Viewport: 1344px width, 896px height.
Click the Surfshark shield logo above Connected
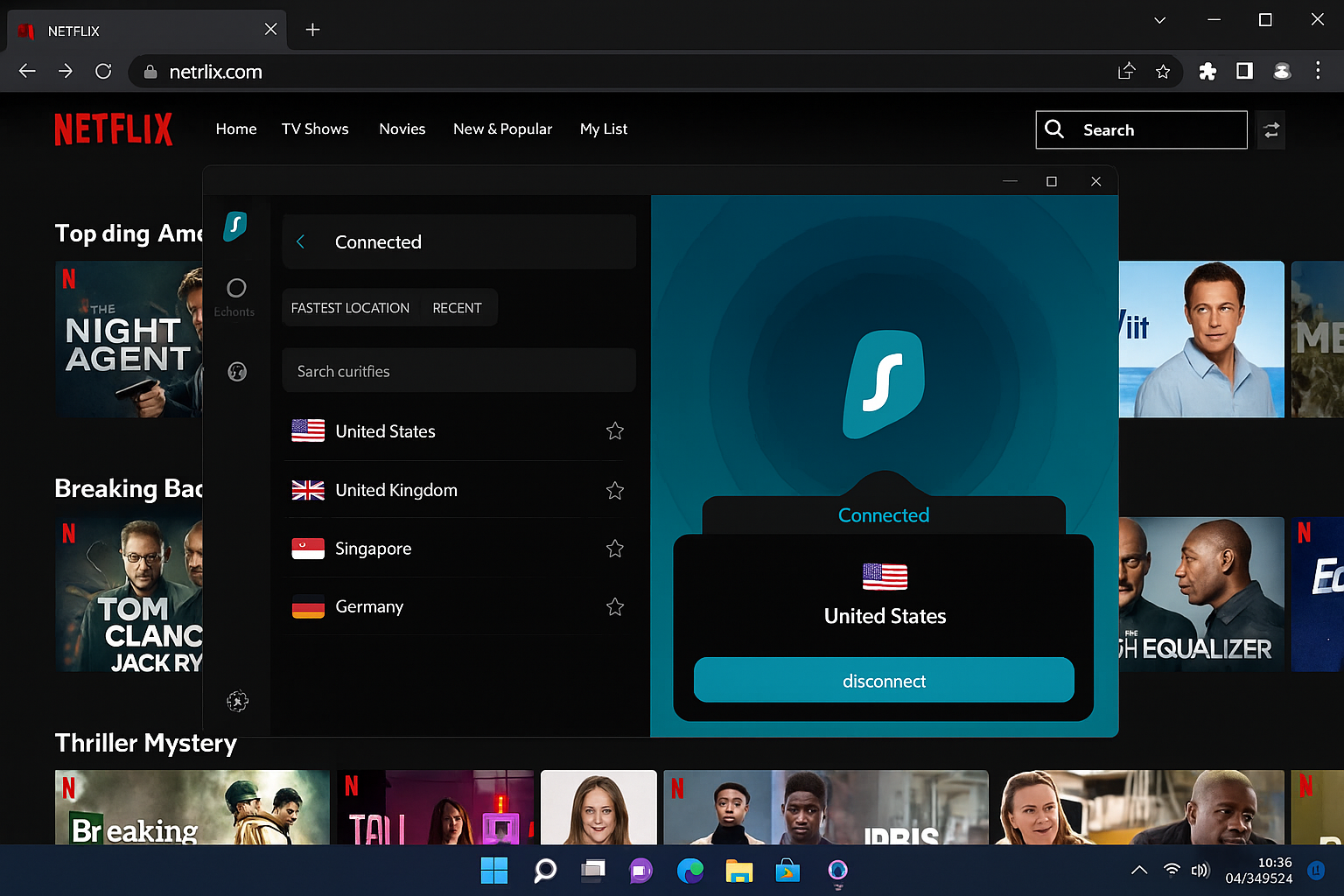point(884,383)
